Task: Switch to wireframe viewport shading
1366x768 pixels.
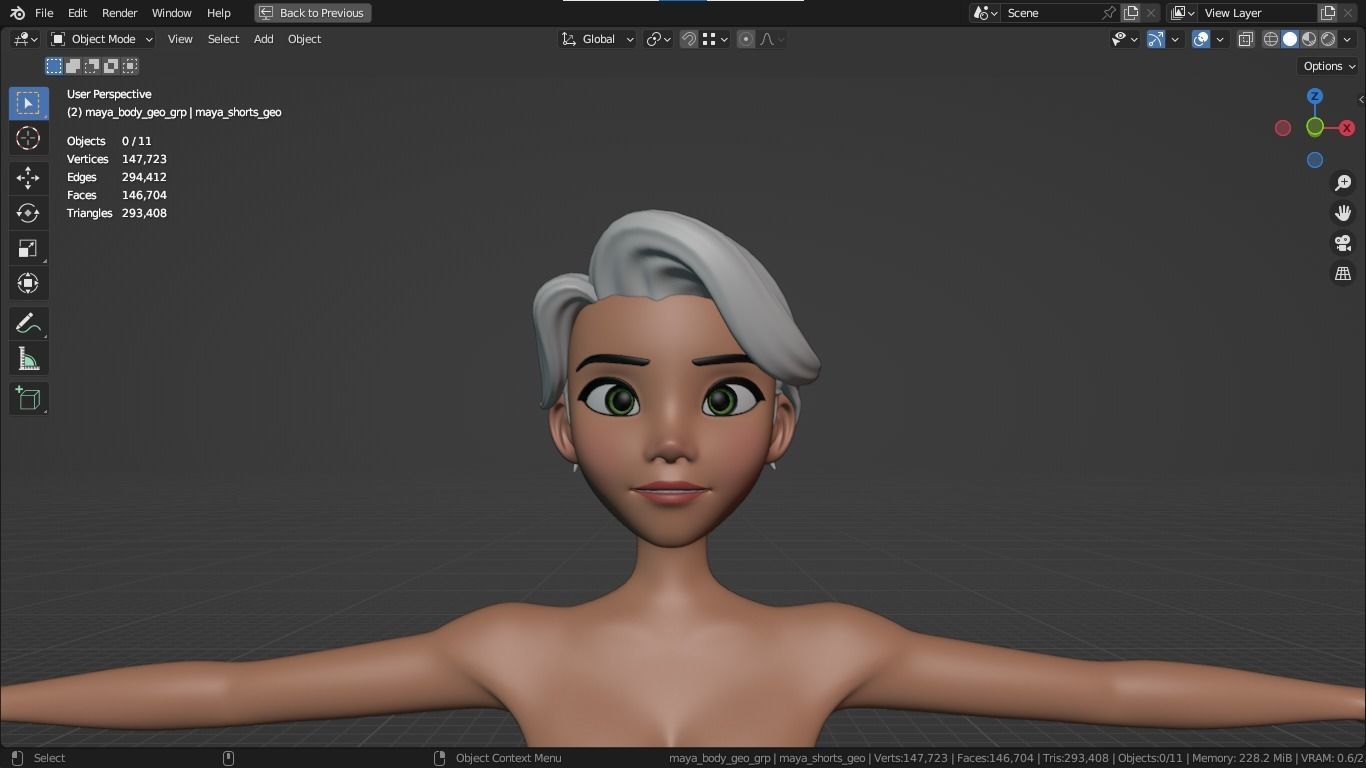Action: click(1271, 39)
